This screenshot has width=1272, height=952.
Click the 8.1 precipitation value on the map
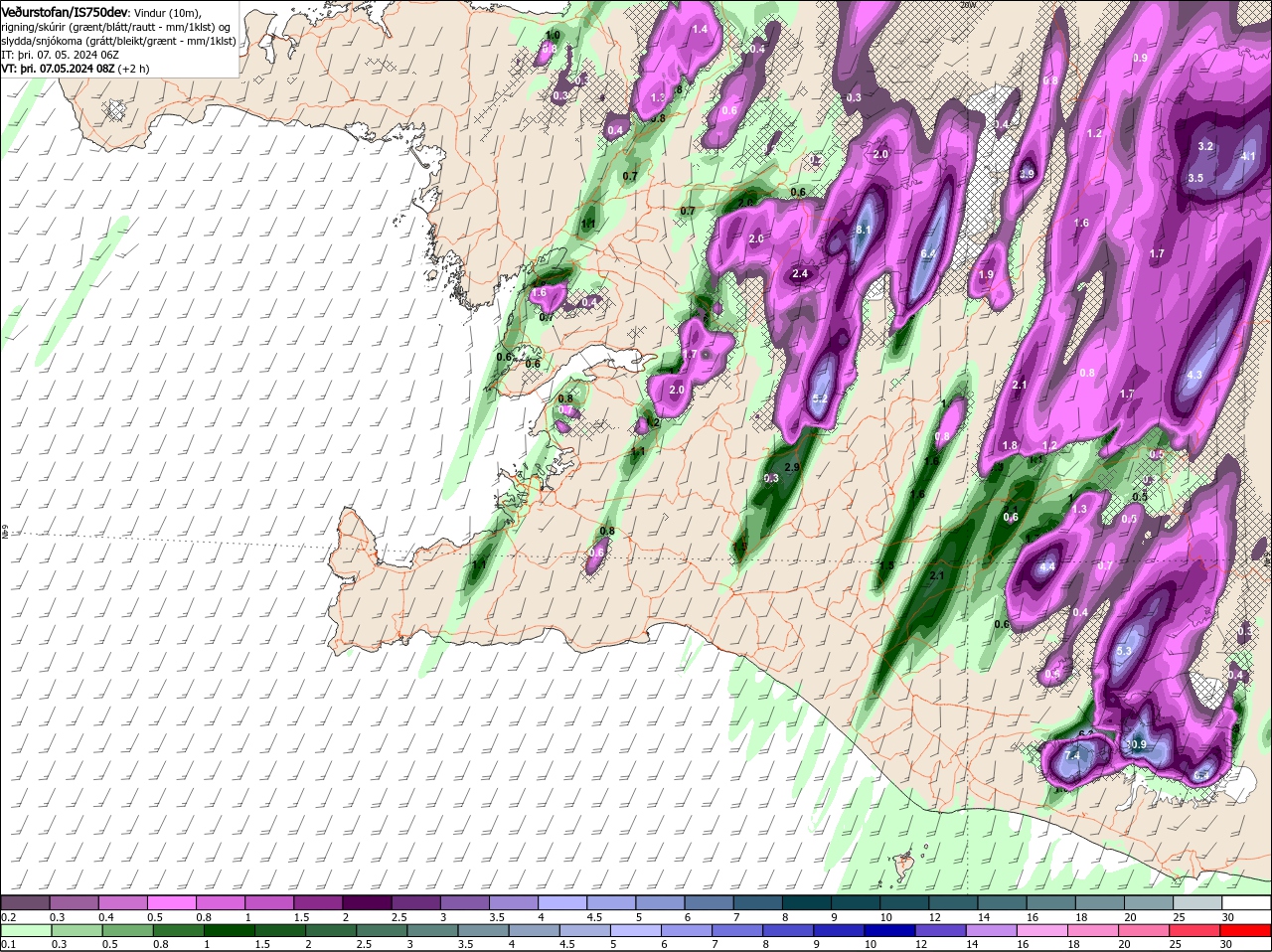point(863,231)
